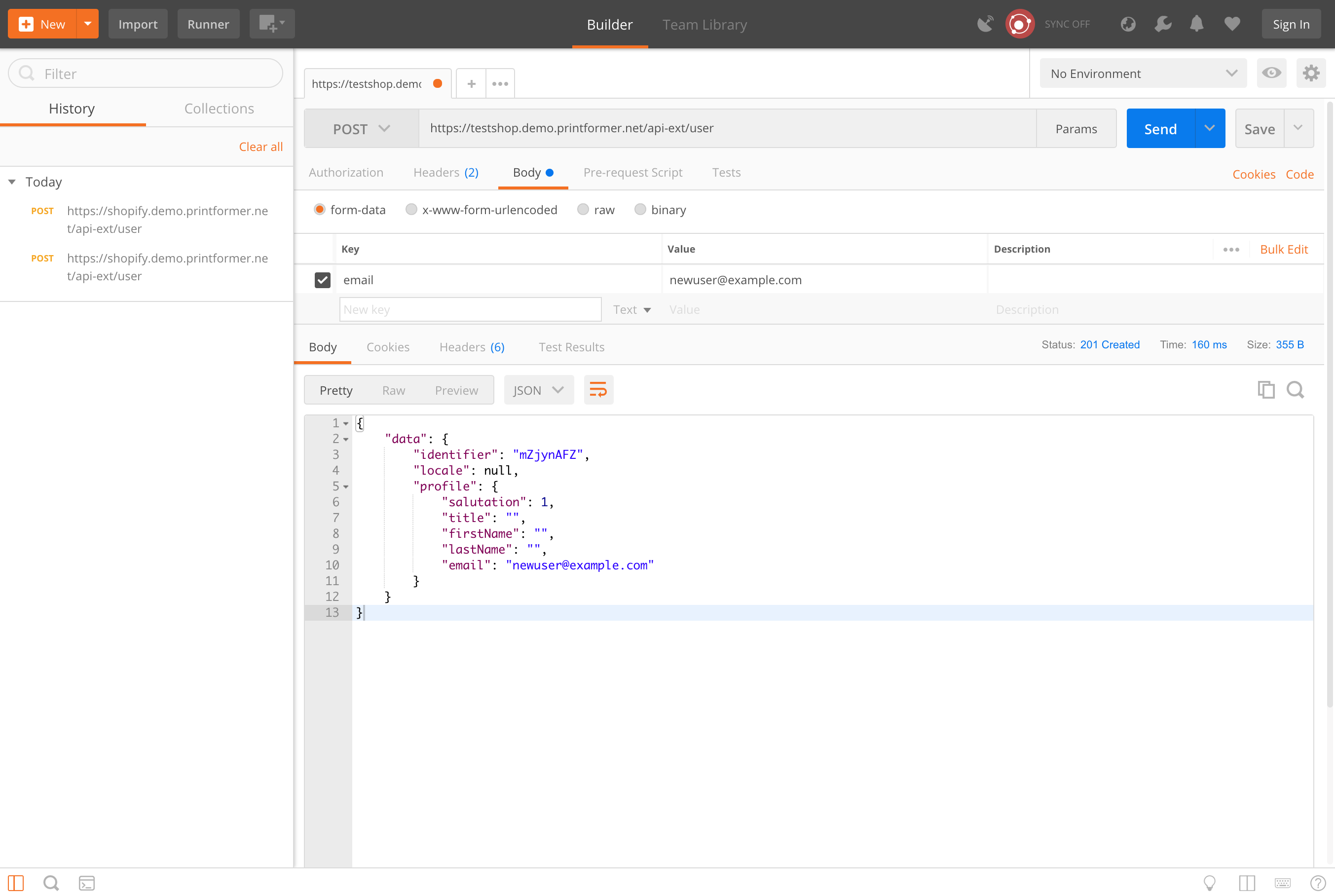Open the wrench settings icon
This screenshot has width=1335, height=896.
(1162, 24)
